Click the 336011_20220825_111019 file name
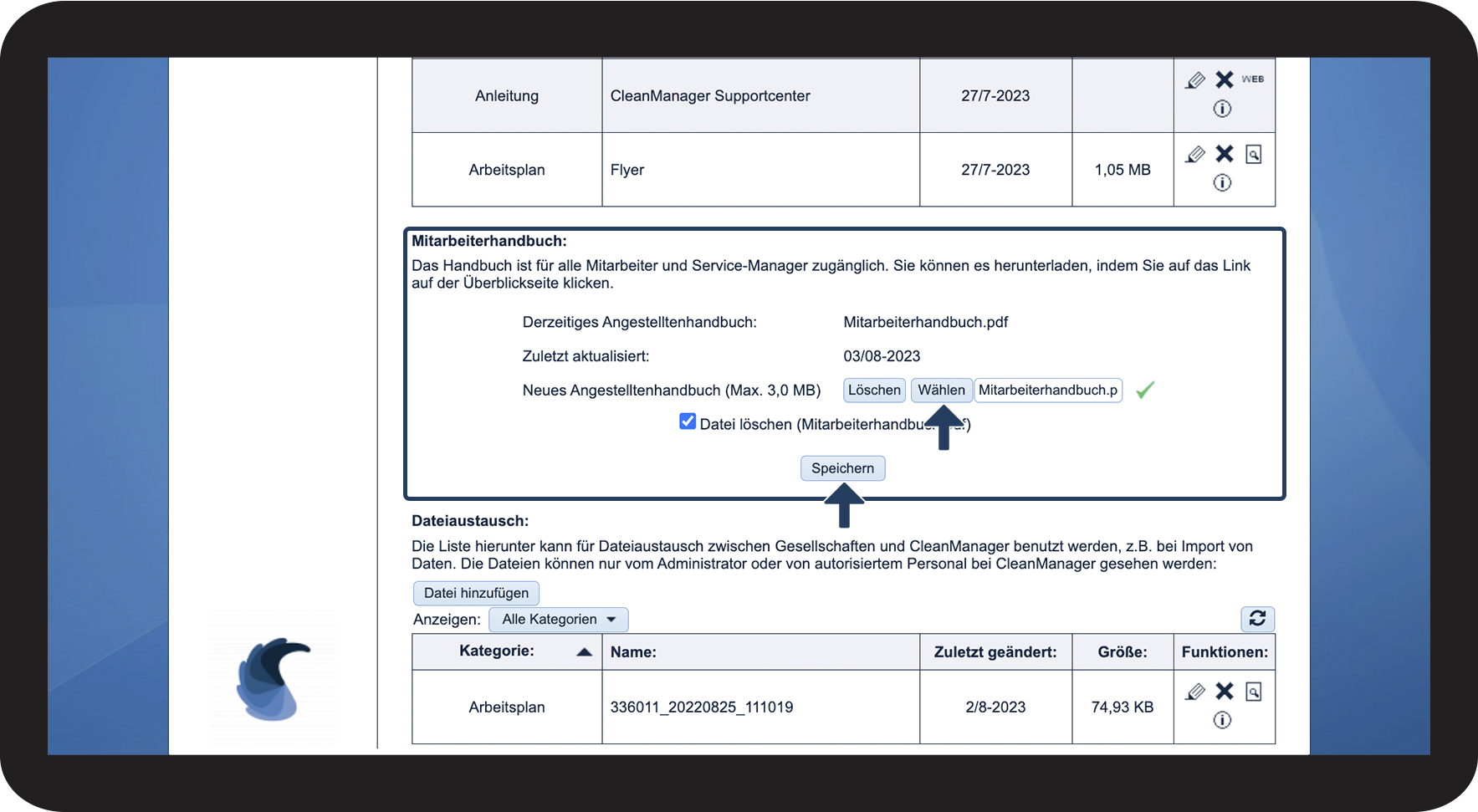This screenshot has height=812, width=1478. coord(702,707)
